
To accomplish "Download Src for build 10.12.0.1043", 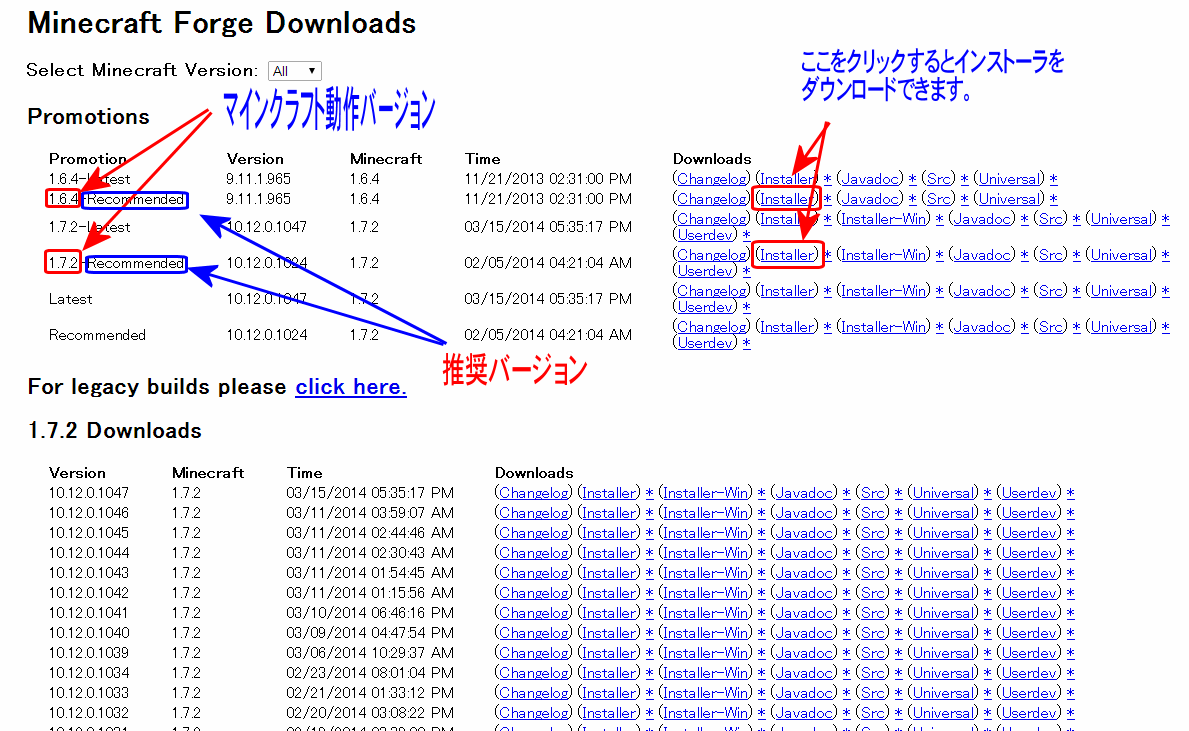I will point(872,573).
